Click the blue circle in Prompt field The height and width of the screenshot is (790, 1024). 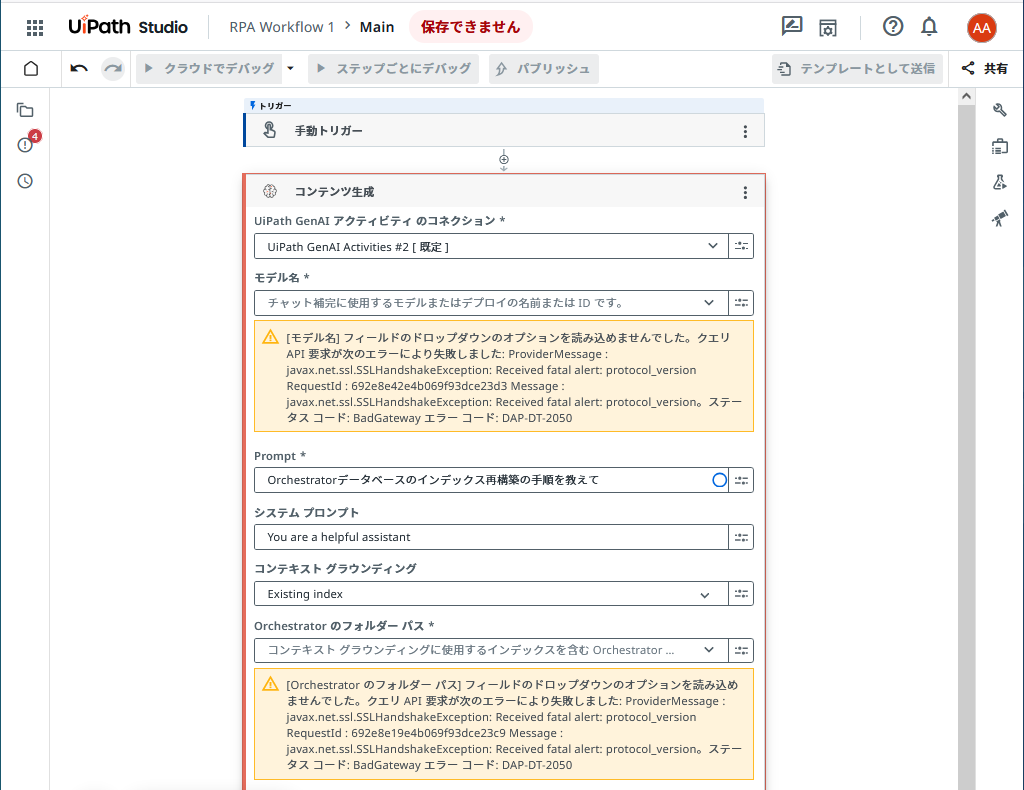click(719, 481)
